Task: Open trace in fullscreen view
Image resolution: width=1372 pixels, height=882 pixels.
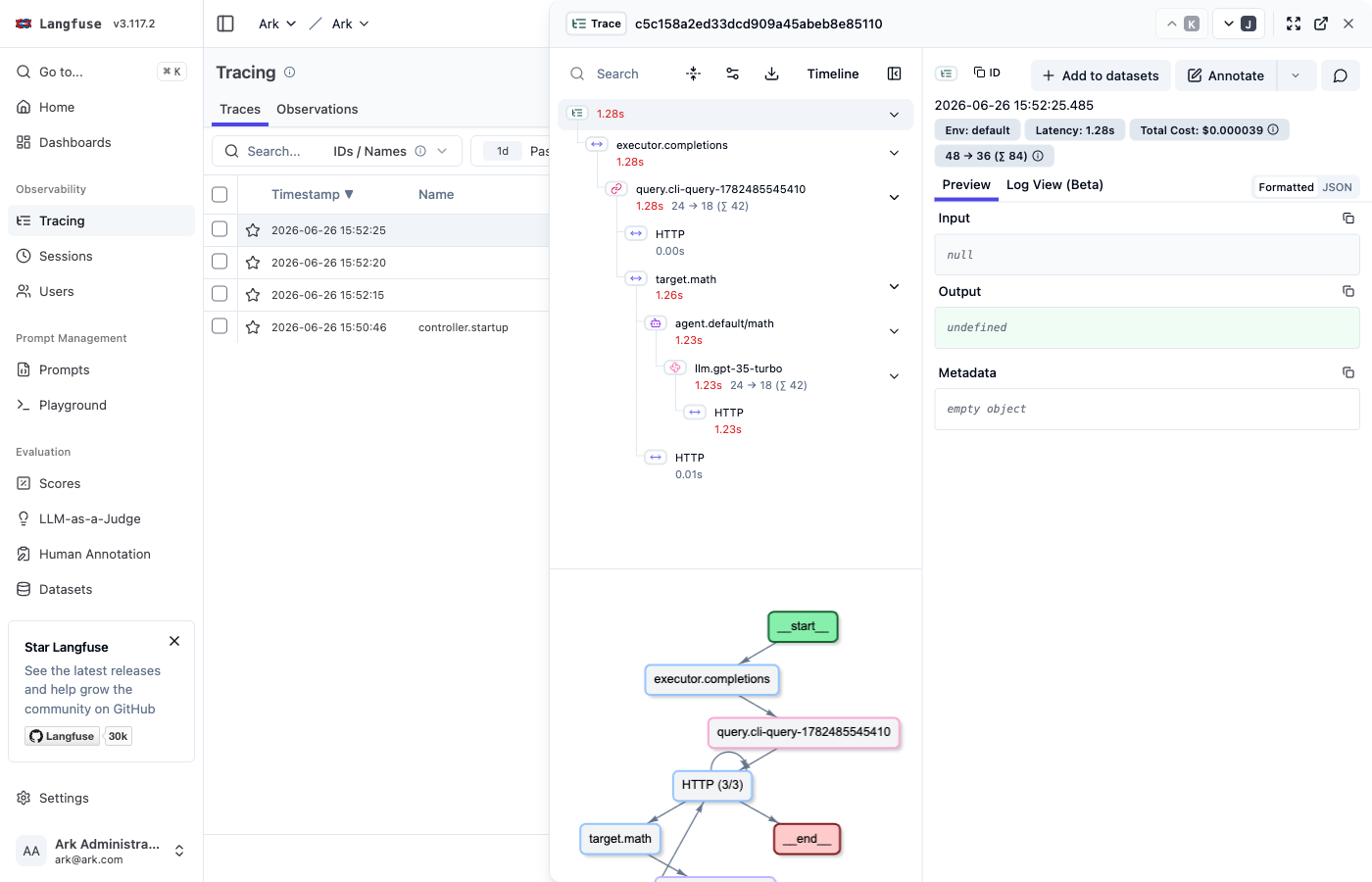Action: click(1294, 24)
